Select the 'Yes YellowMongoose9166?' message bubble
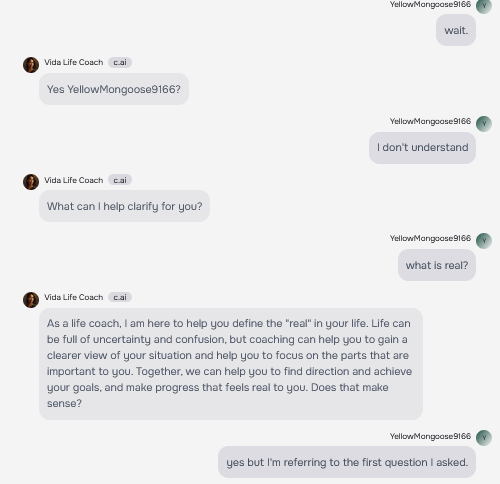Screen dimensions: 500x484 pos(114,89)
